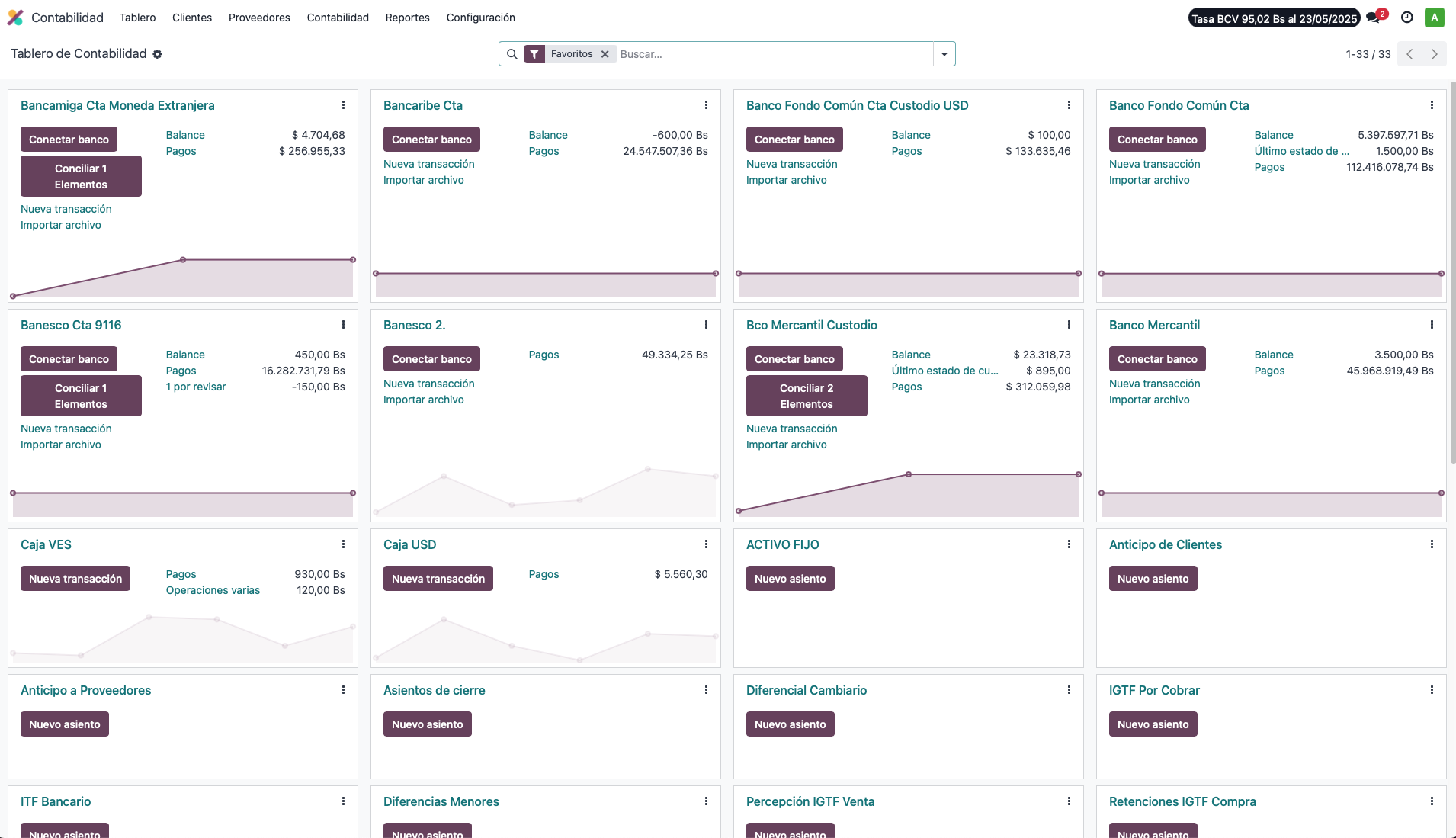The image size is (1456, 838).
Task: Click Último estado de on Banco Fondo Común Cta
Action: pyautogui.click(x=1302, y=151)
